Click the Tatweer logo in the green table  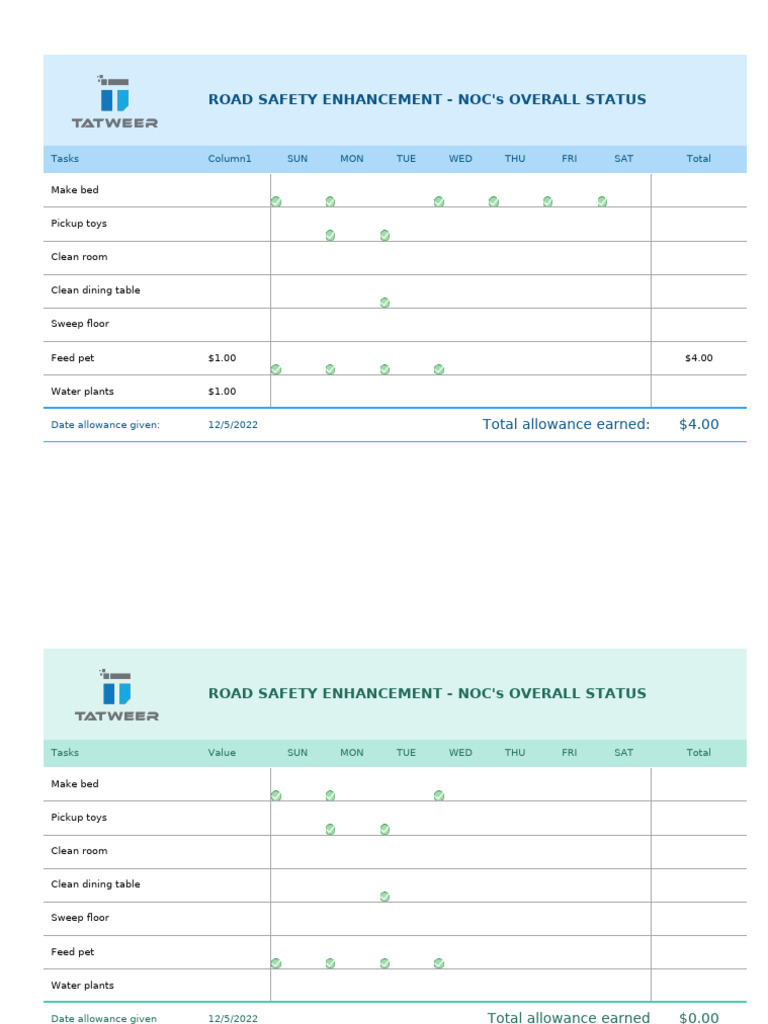click(116, 695)
